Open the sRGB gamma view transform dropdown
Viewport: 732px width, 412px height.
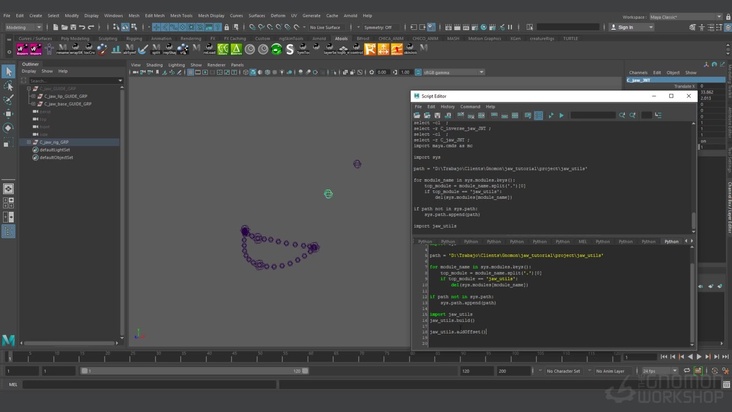point(452,72)
